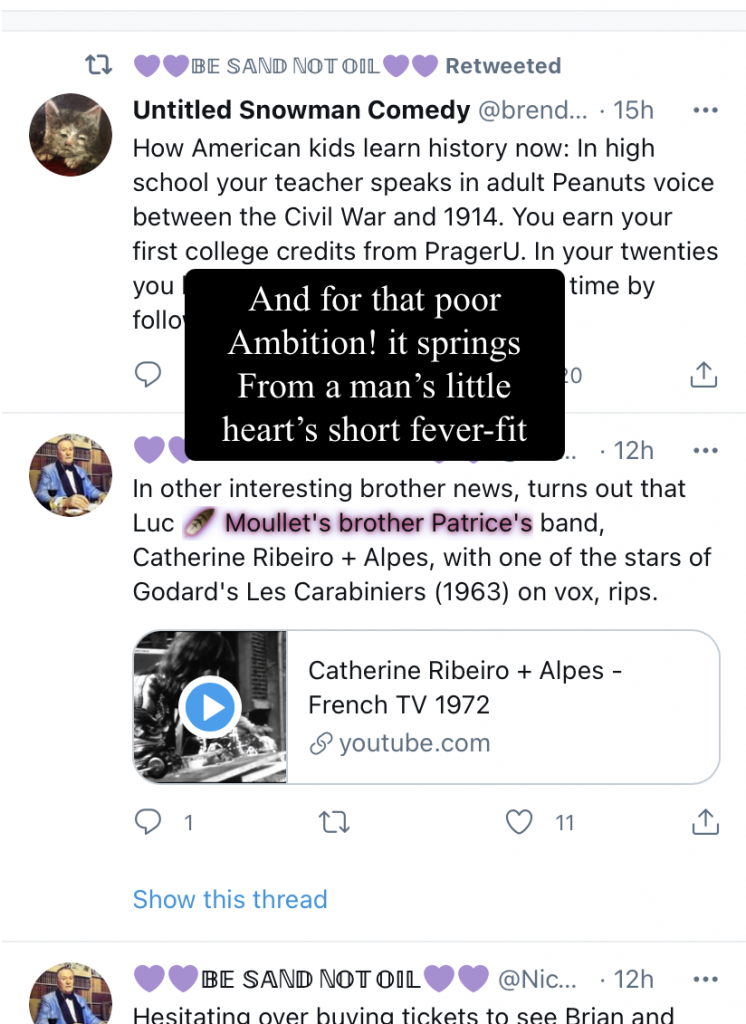Share the Untitled Snowman Comedy tweet

tap(704, 375)
